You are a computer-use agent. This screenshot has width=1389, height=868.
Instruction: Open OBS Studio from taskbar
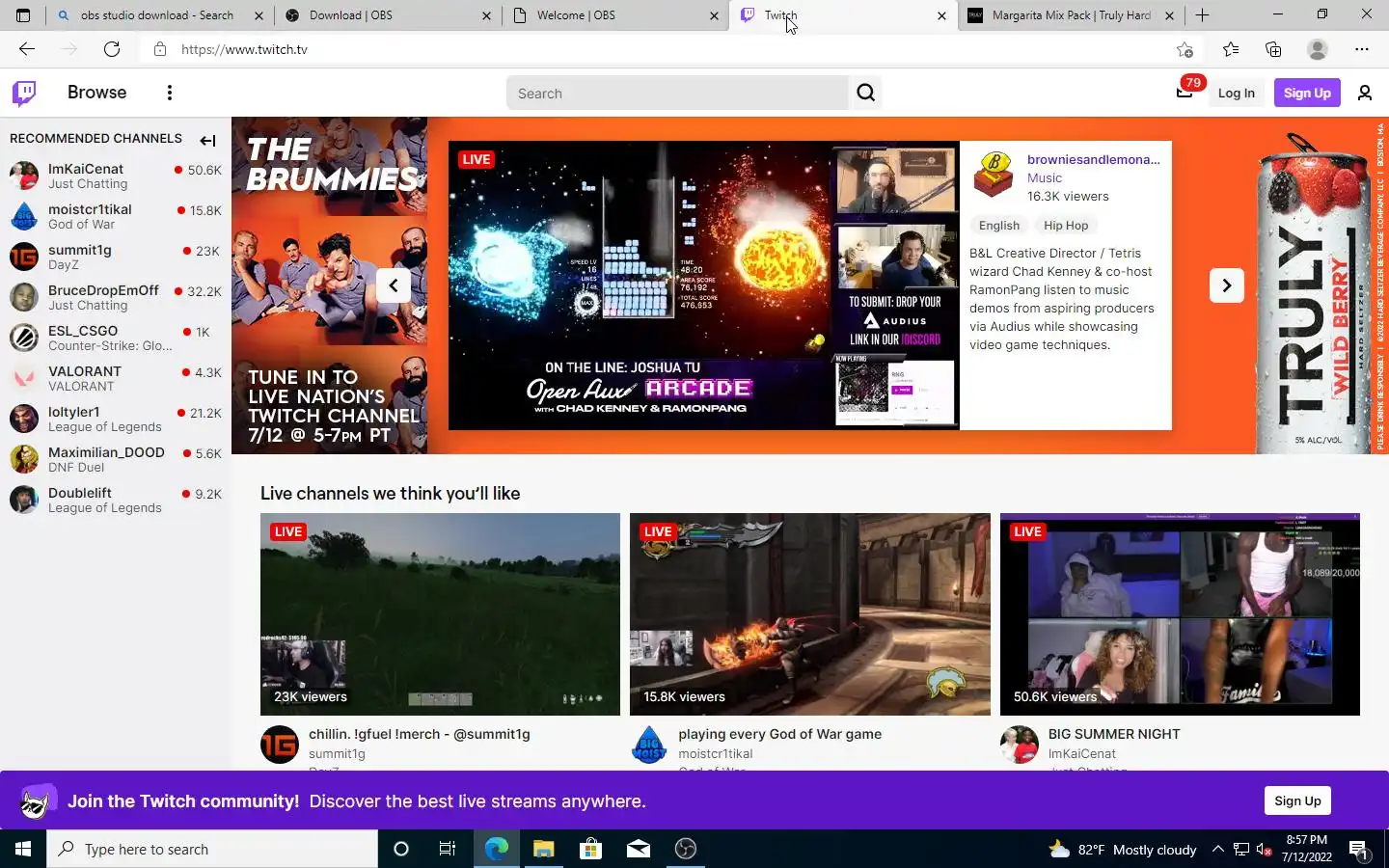click(x=686, y=849)
